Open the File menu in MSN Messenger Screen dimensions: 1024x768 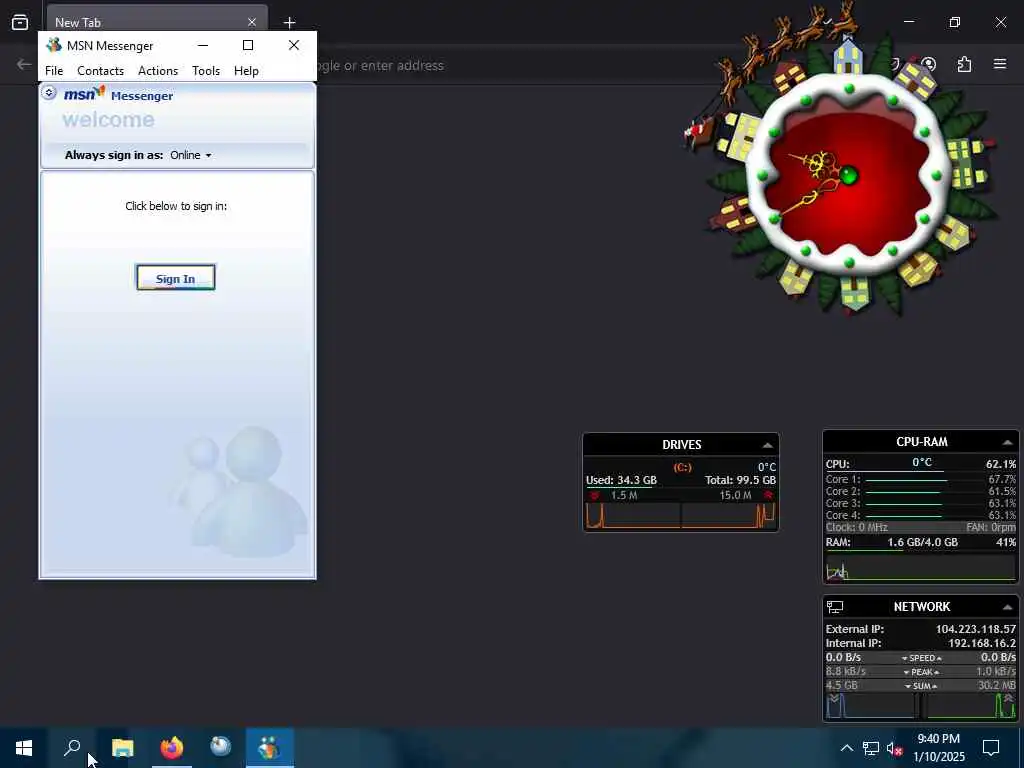tap(54, 71)
